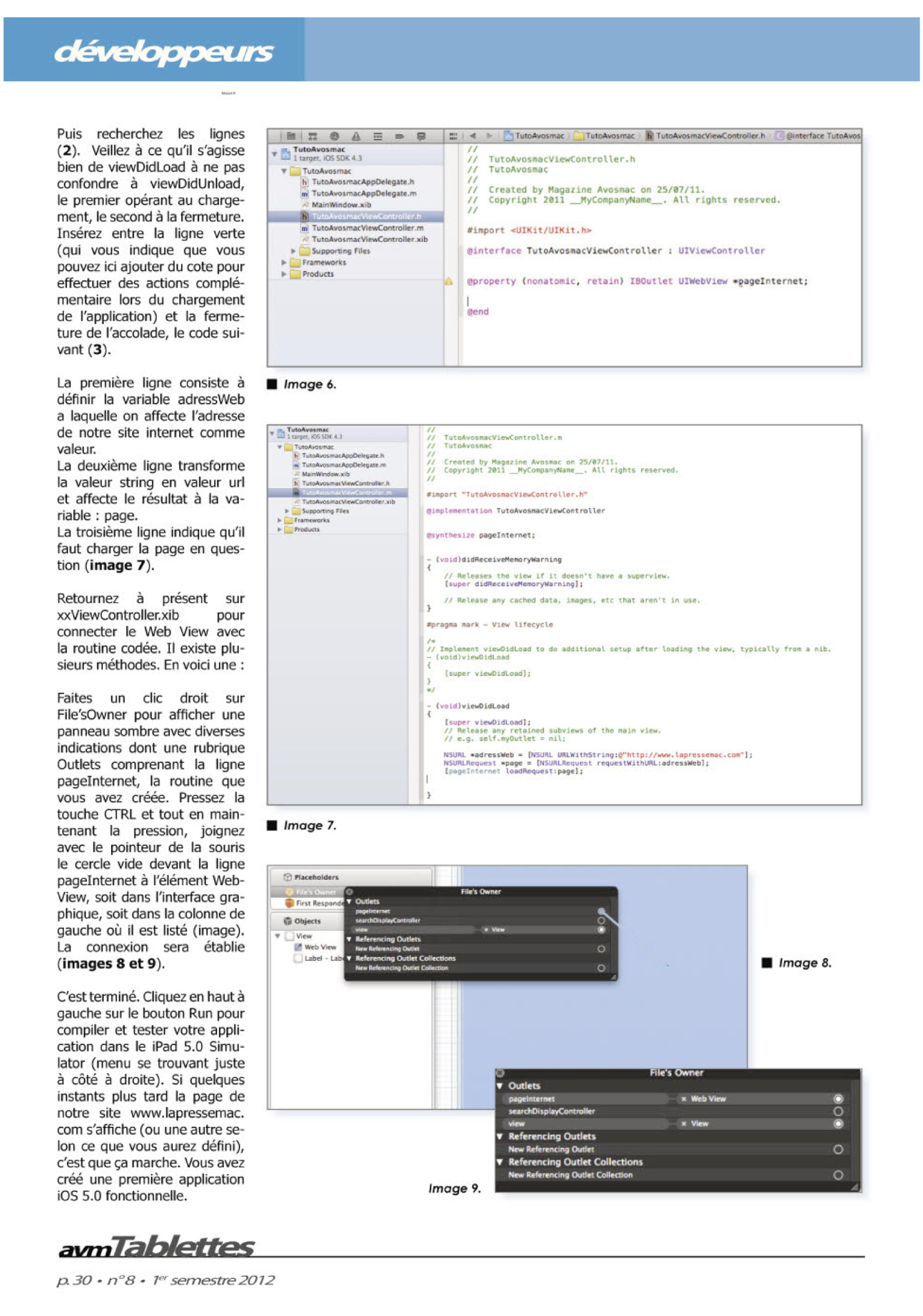Expand Frameworks in Image 7 navigator
Image resolution: width=923 pixels, height=1316 pixels.
coord(279,520)
